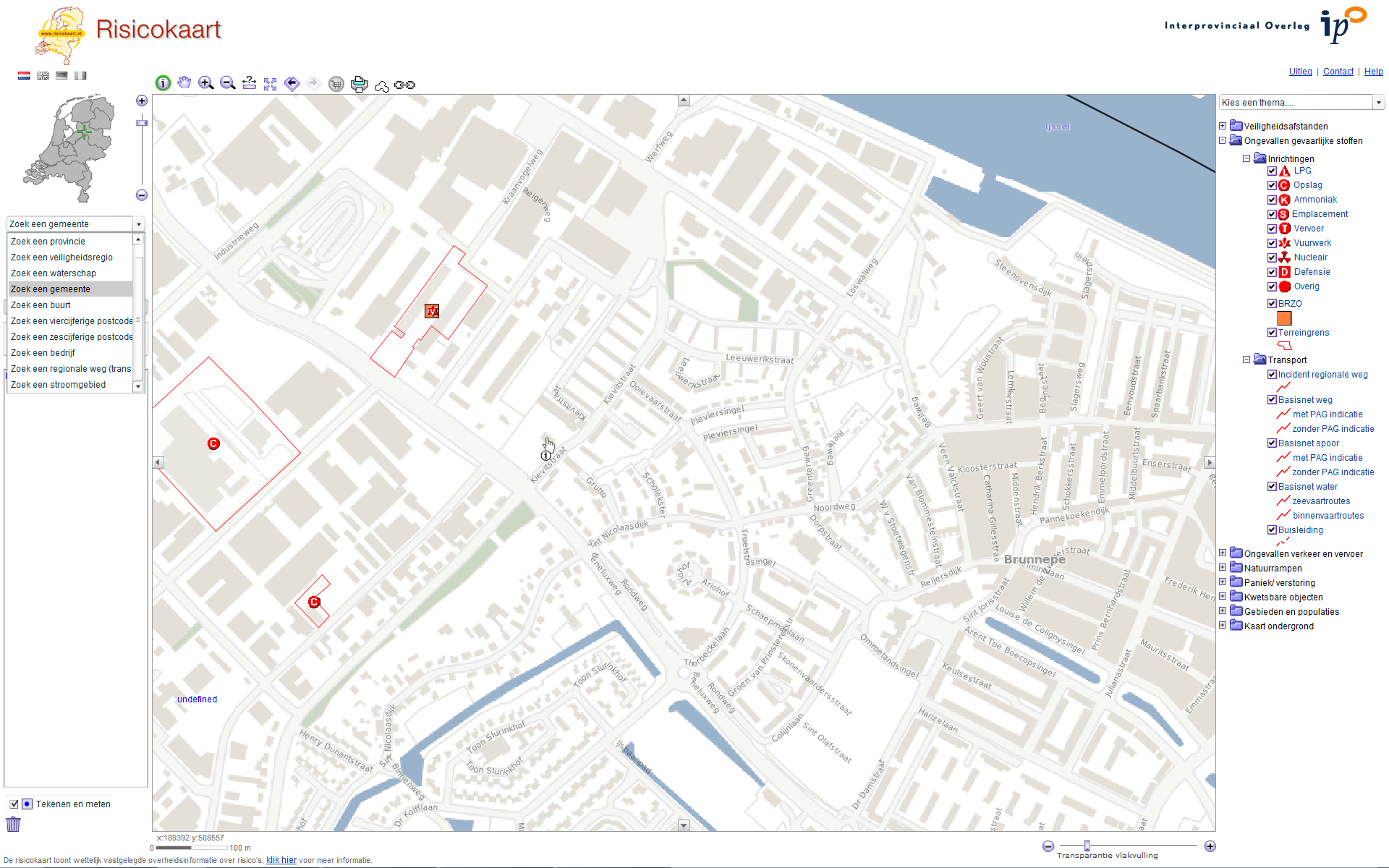Screen dimensions: 1389x868
Task: Uncheck the LPG layer checkbox
Action: (x=1272, y=171)
